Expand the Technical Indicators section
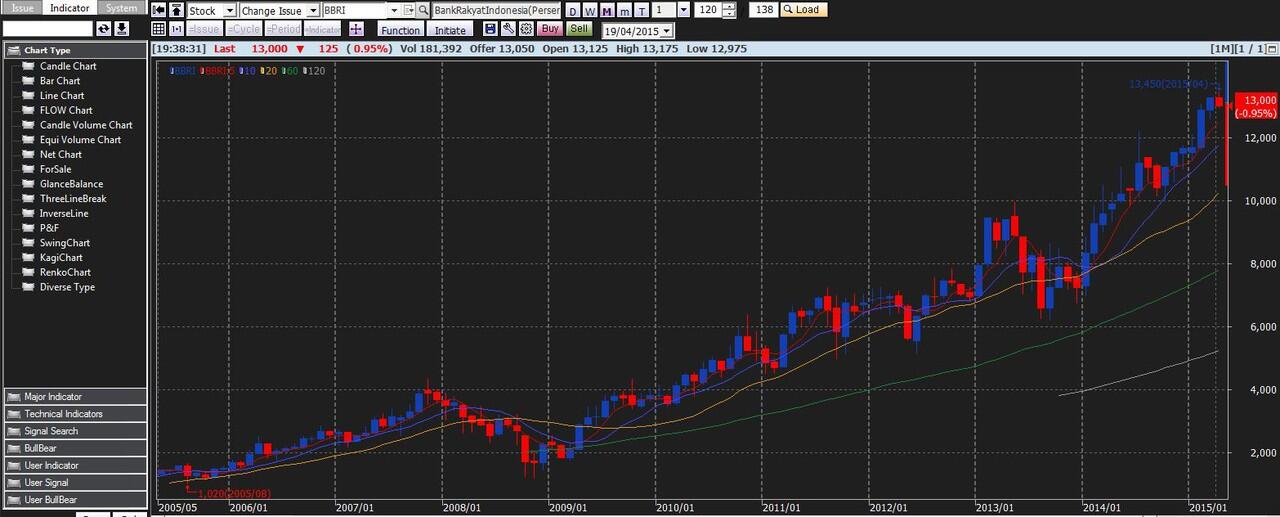Viewport: 1280px width, 517px height. pyautogui.click(x=75, y=414)
